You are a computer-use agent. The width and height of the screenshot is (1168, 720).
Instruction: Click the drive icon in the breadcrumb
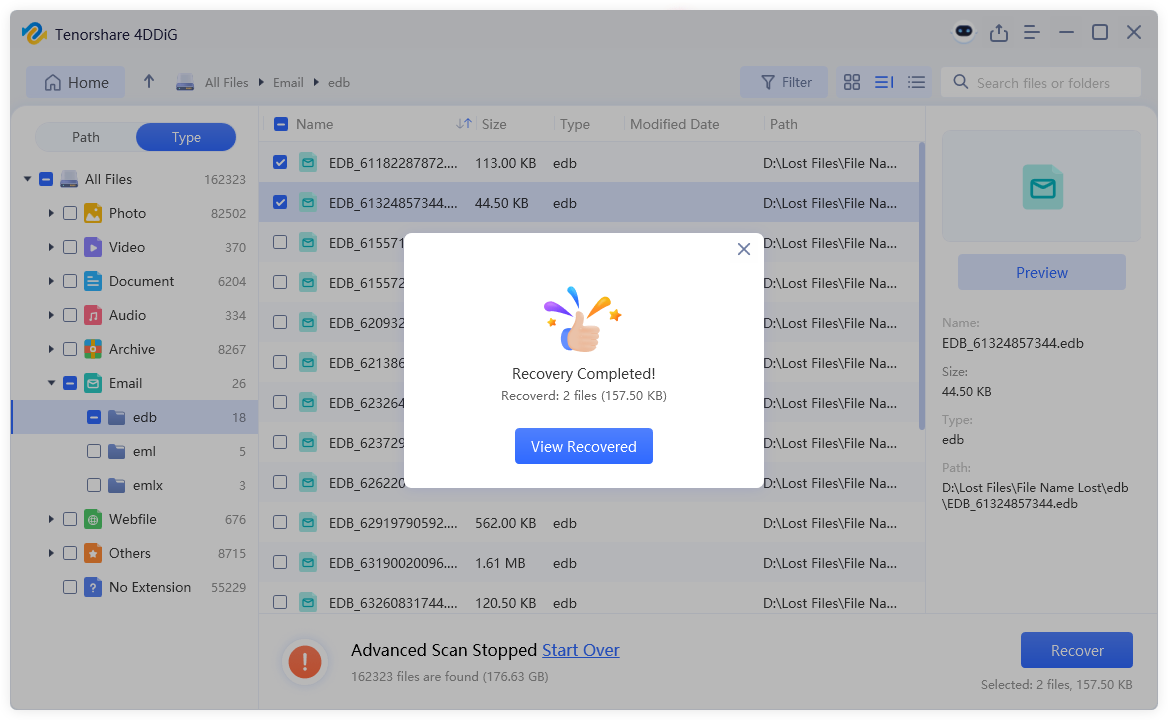tap(185, 83)
